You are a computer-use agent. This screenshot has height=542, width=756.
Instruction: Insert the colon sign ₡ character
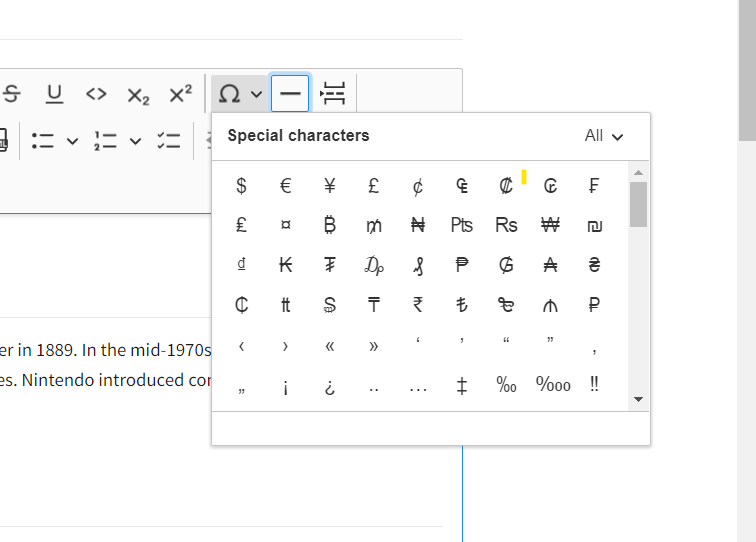coord(506,186)
